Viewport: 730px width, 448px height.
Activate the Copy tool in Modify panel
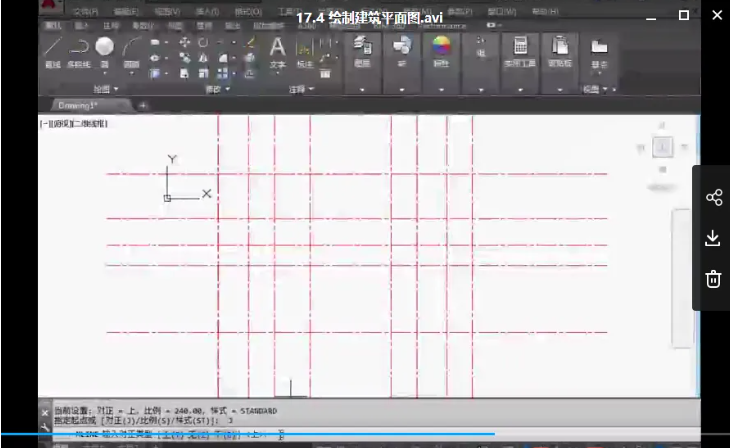click(x=184, y=58)
